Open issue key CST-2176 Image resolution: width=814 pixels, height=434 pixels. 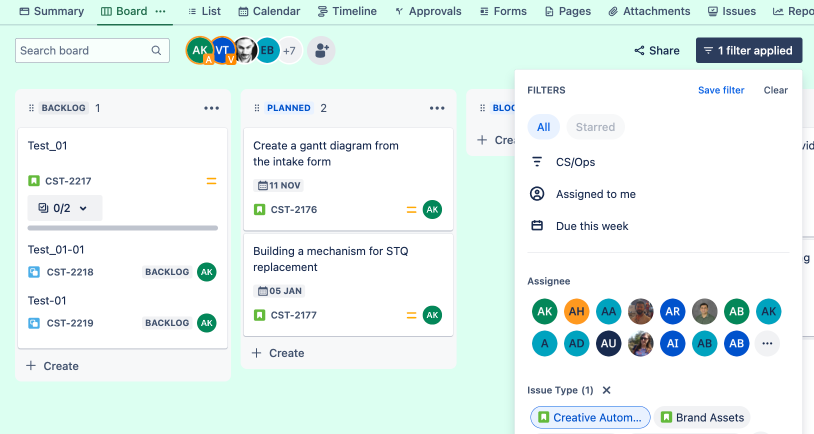[294, 210]
